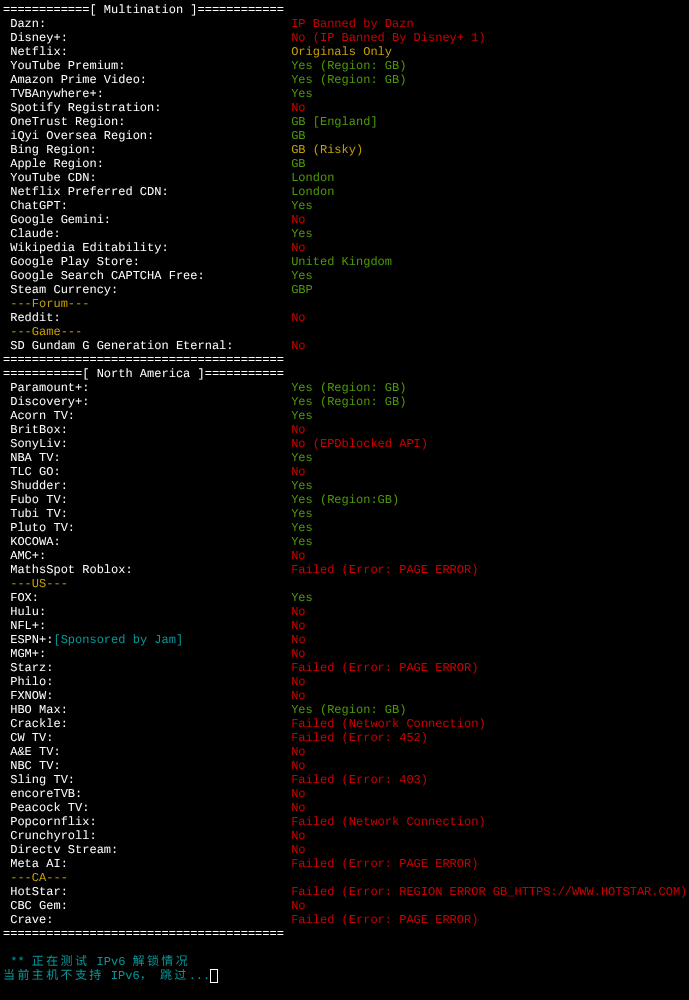
Task: Click '---US---' section header
Action: coord(38,585)
